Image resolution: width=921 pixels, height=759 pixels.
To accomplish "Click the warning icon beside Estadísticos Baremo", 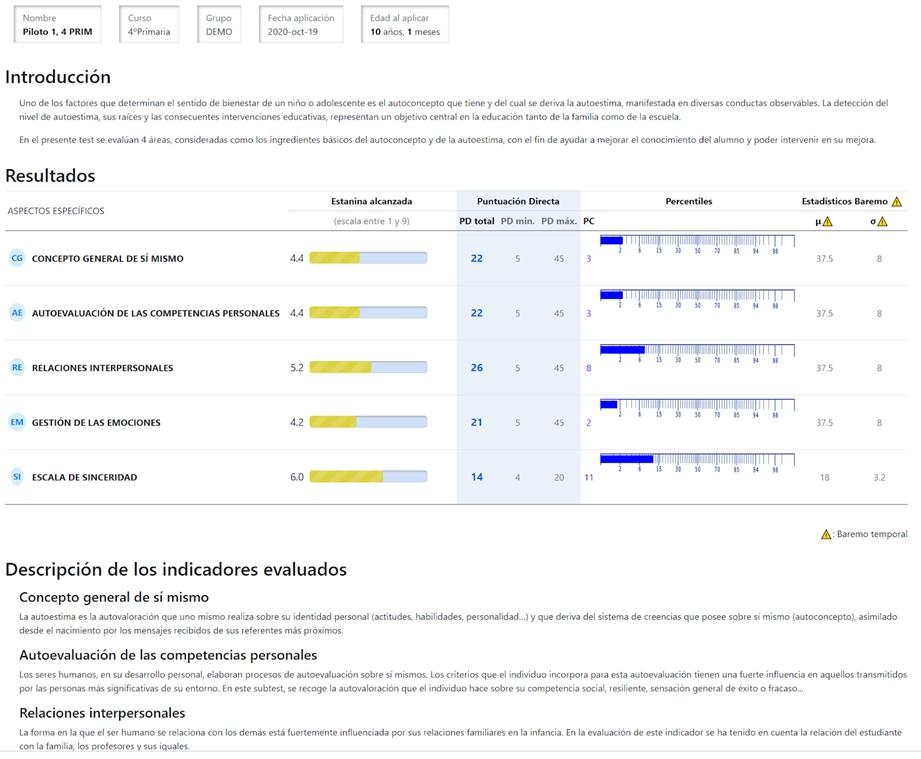I will (896, 201).
